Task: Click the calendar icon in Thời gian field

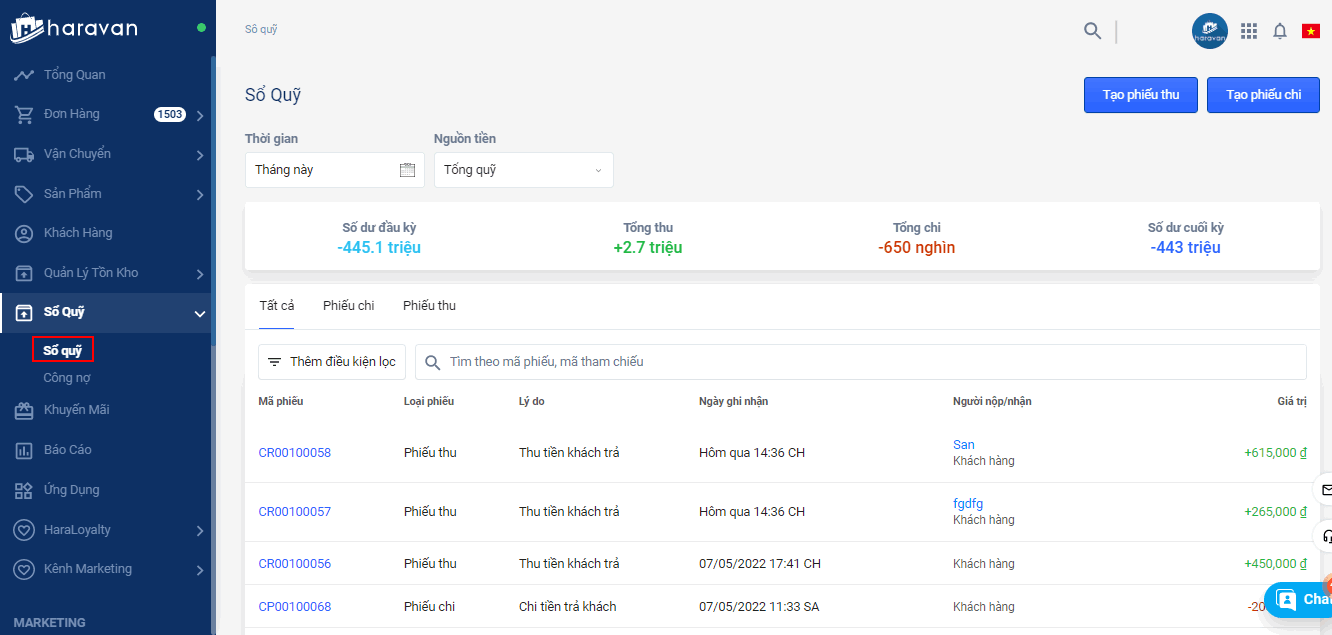Action: [x=407, y=170]
